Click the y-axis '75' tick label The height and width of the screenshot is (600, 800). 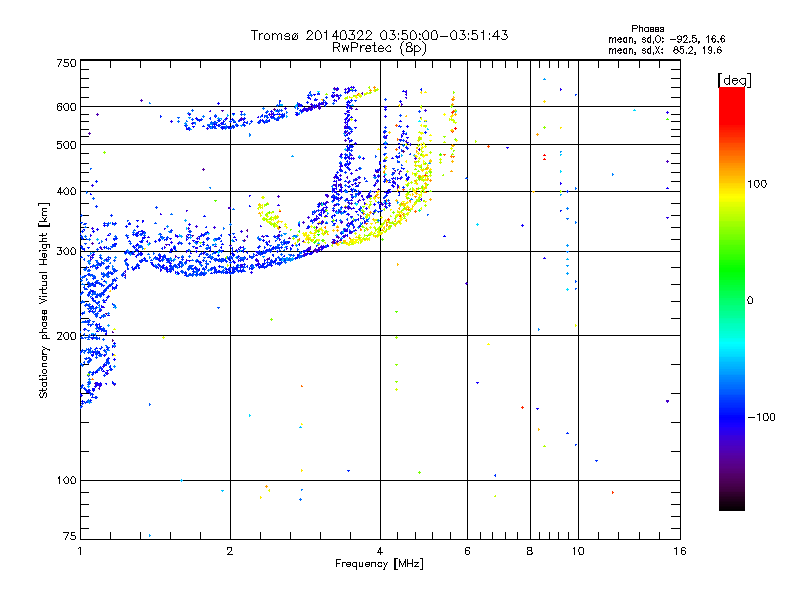[70, 536]
